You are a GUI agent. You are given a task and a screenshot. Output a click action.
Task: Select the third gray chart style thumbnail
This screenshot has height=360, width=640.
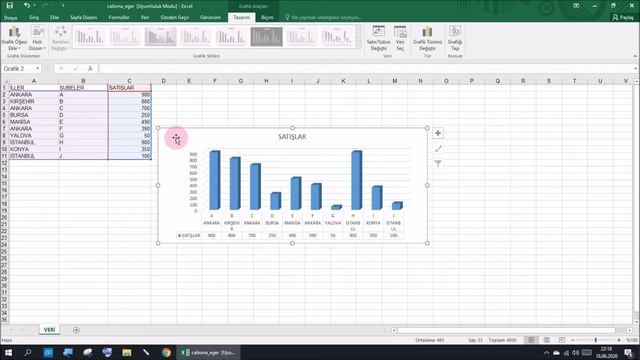(160, 37)
